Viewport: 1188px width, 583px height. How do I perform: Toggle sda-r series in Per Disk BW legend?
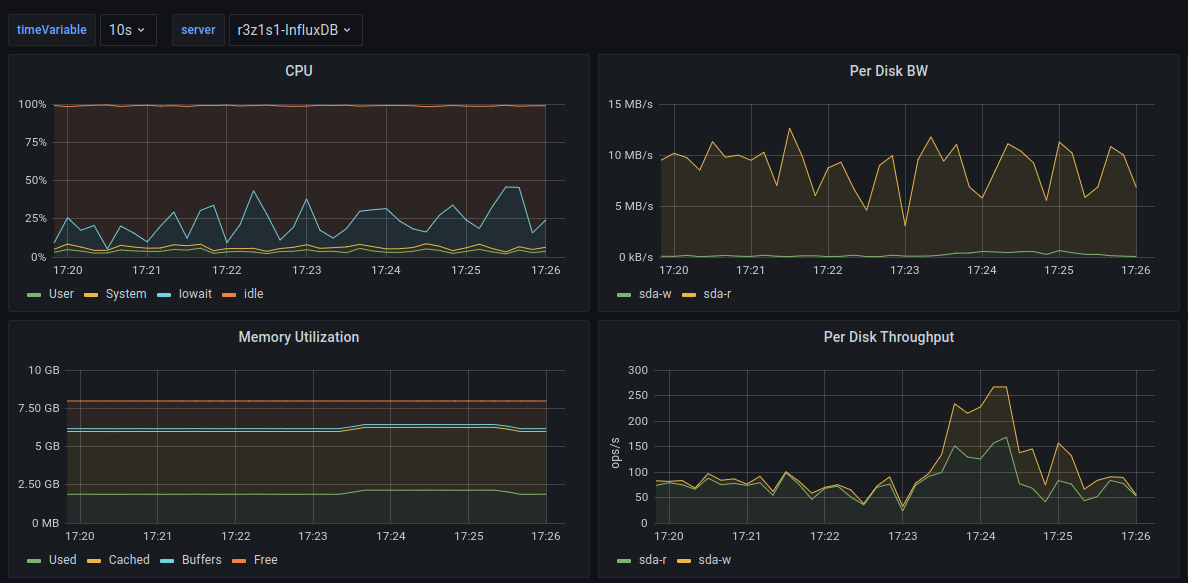click(x=718, y=294)
